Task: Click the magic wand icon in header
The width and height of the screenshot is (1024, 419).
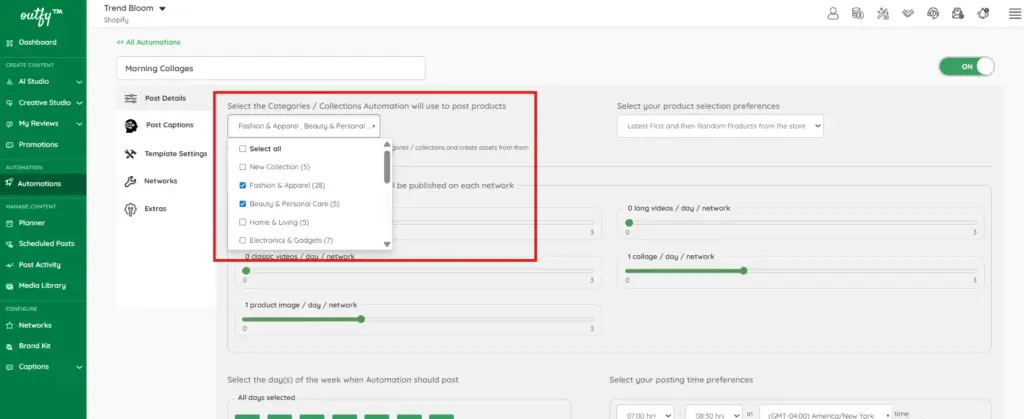Action: pos(883,13)
